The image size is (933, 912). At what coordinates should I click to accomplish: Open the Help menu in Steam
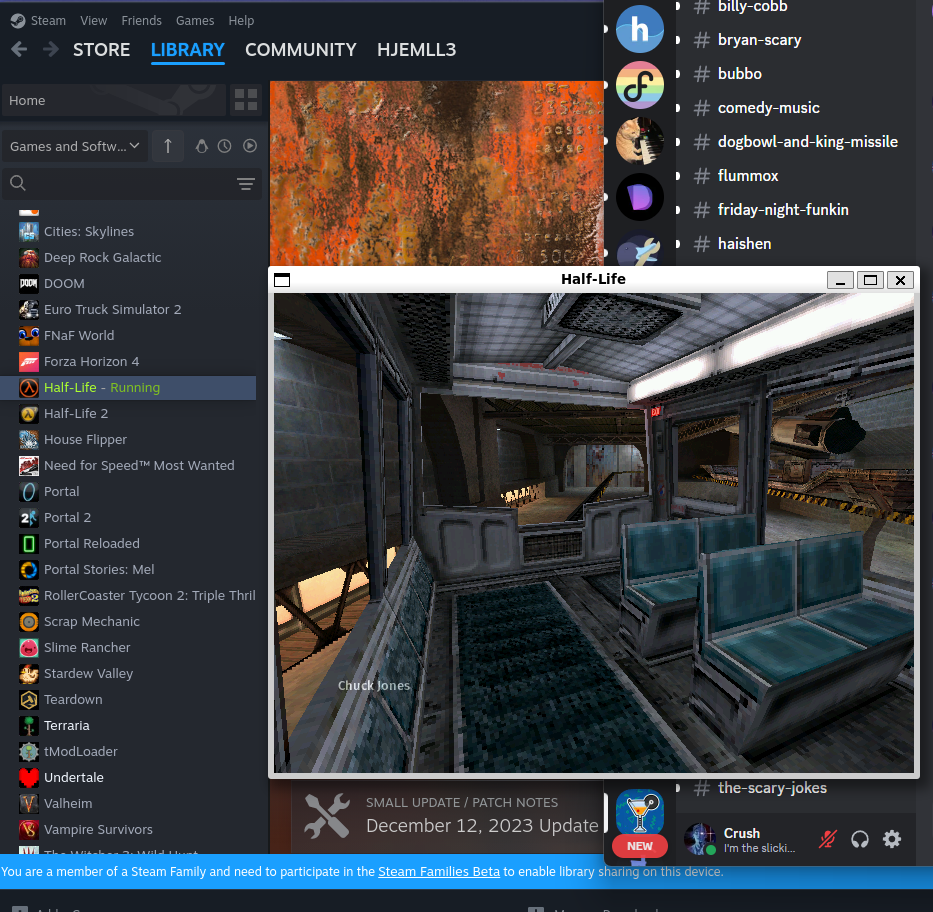(241, 21)
